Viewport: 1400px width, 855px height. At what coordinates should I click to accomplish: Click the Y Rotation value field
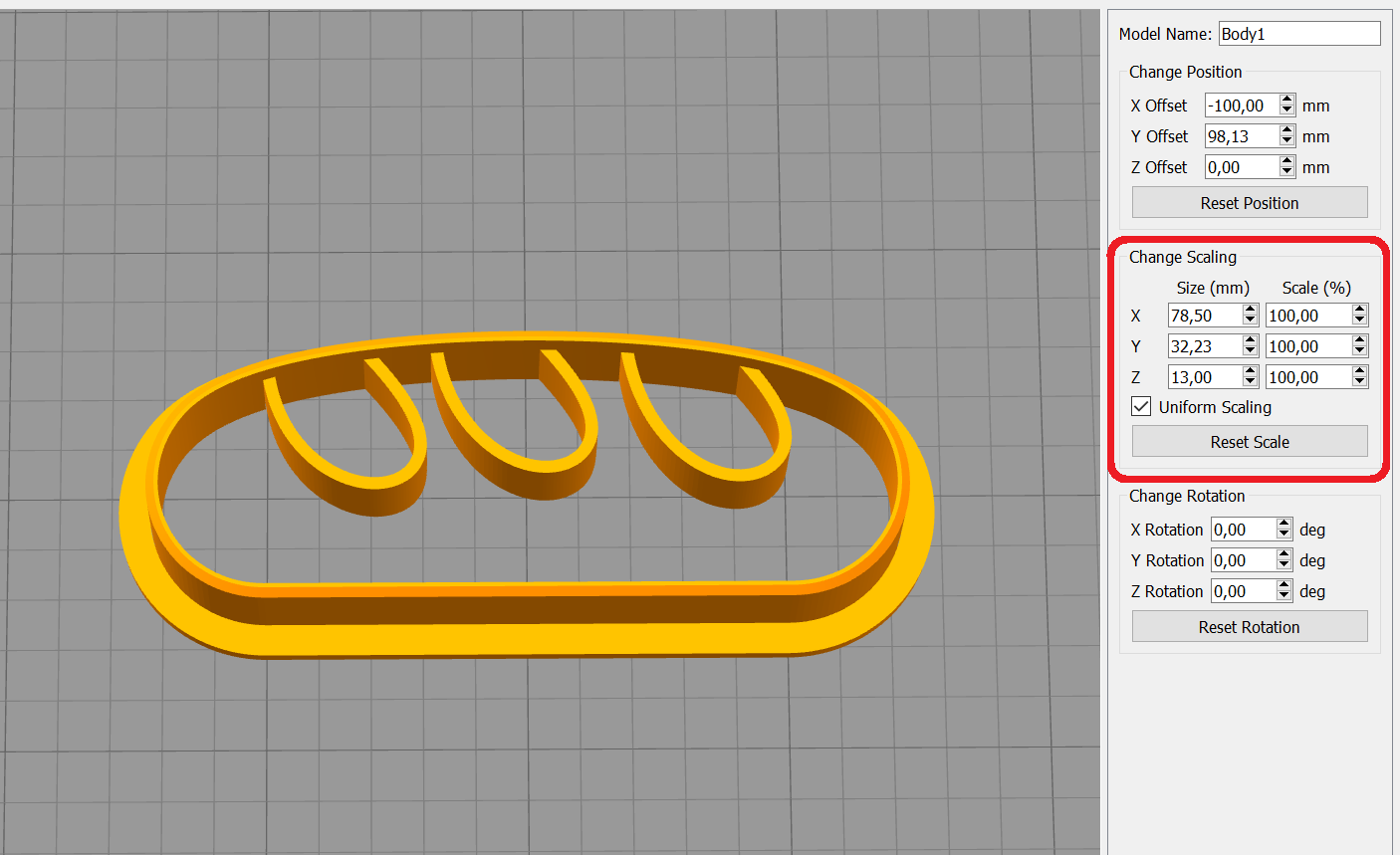click(x=1244, y=560)
